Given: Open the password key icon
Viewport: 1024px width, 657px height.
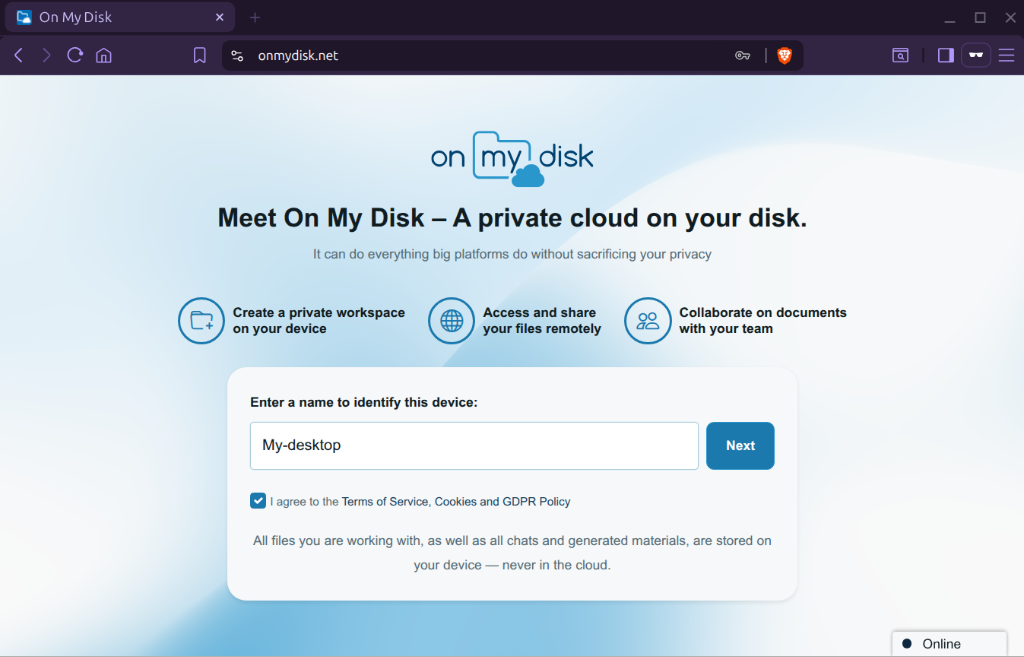Looking at the screenshot, I should pyautogui.click(x=743, y=56).
